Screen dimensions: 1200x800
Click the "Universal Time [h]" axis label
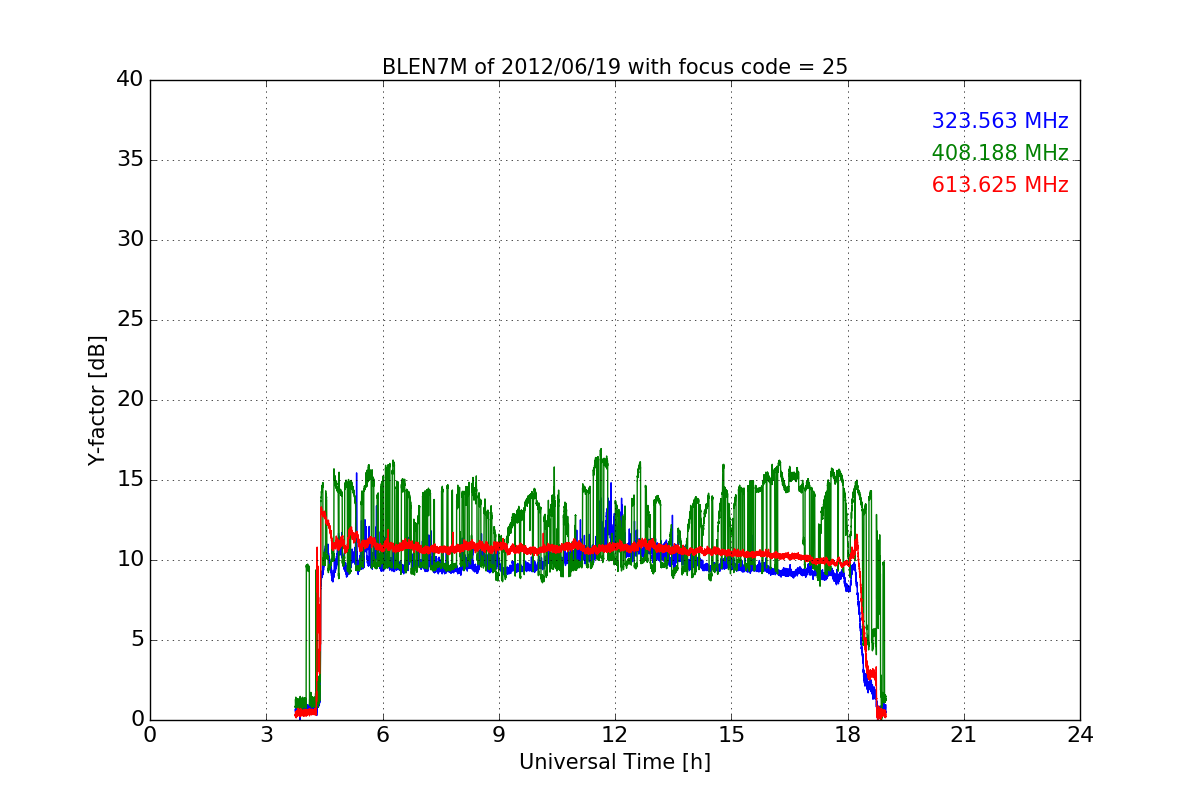tap(615, 762)
